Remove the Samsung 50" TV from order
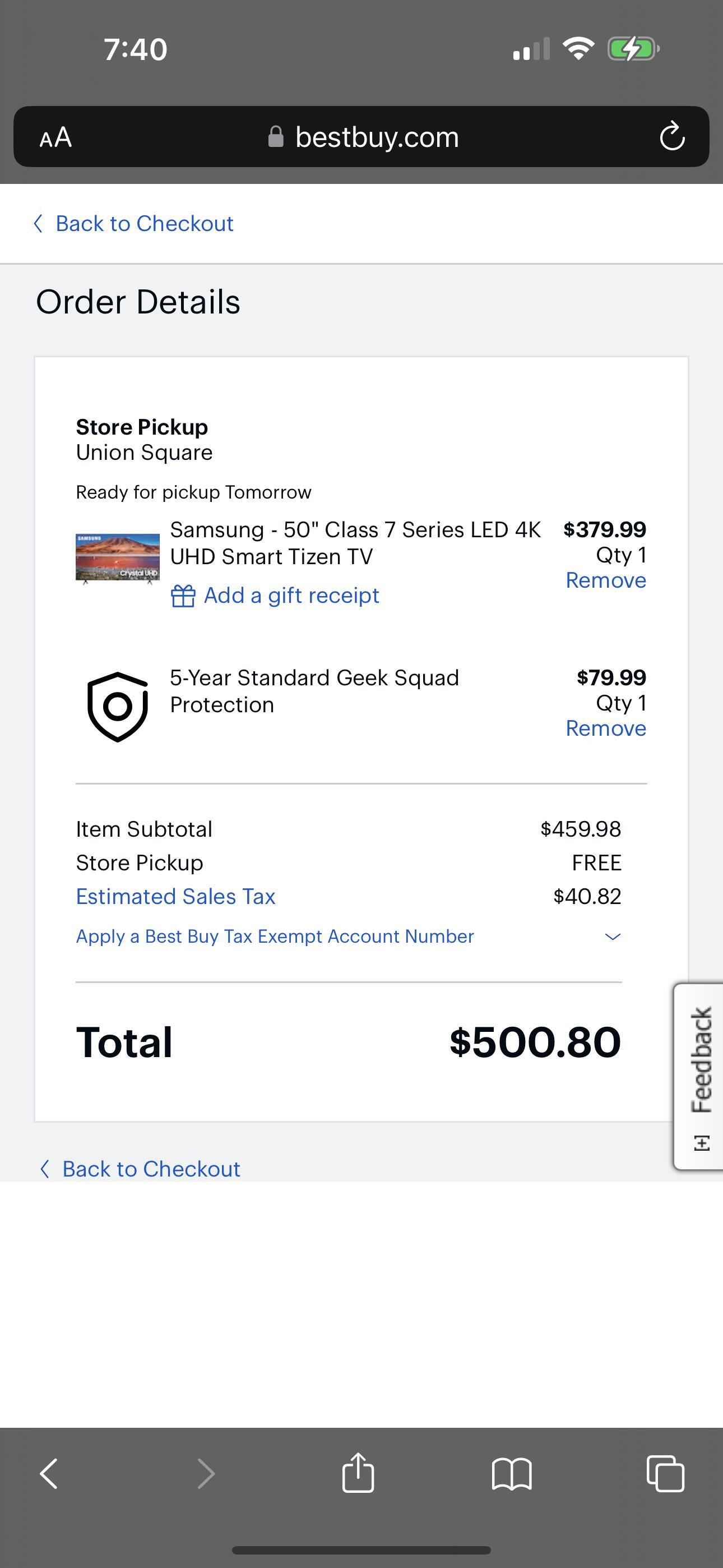 [x=605, y=580]
